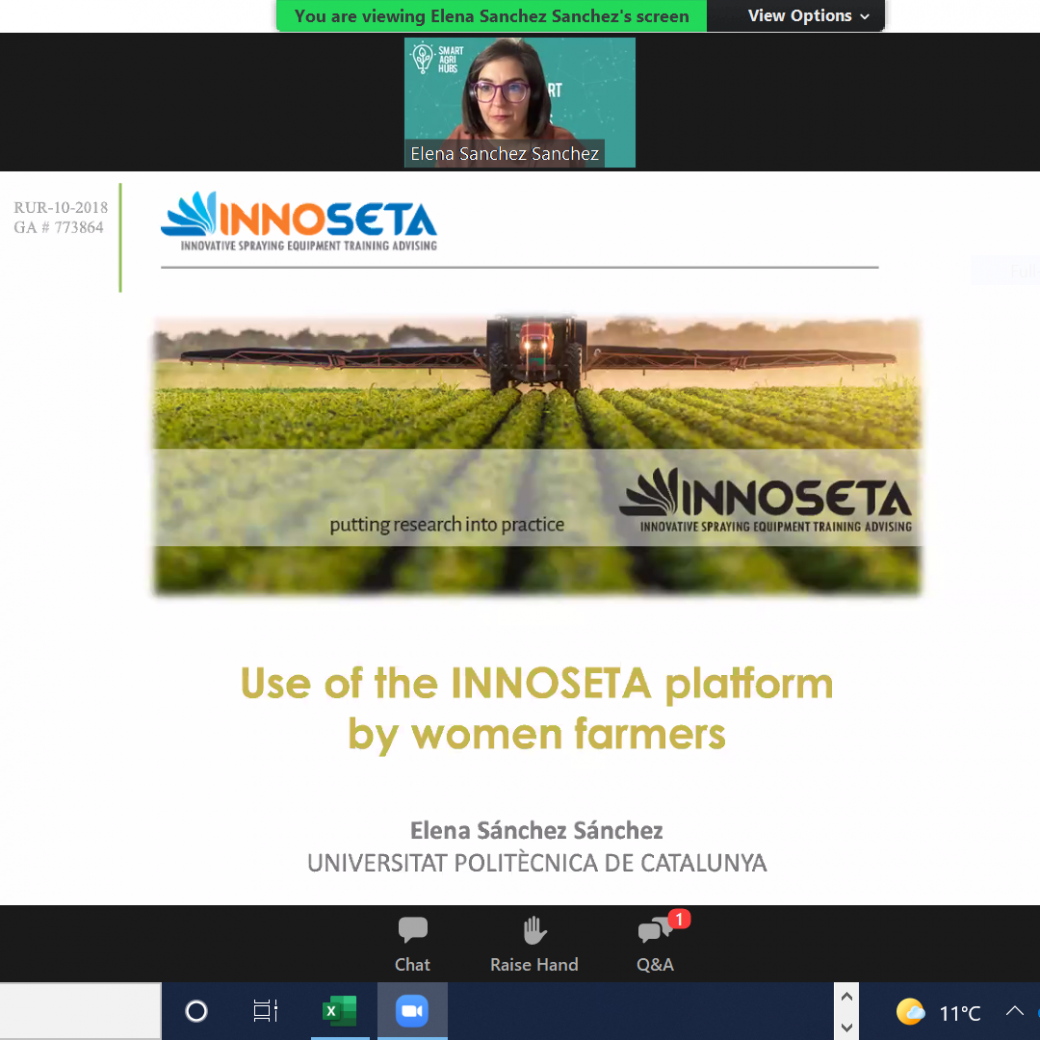1040x1040 pixels.
Task: Click the green screen-sharing notice banner
Action: tap(491, 16)
